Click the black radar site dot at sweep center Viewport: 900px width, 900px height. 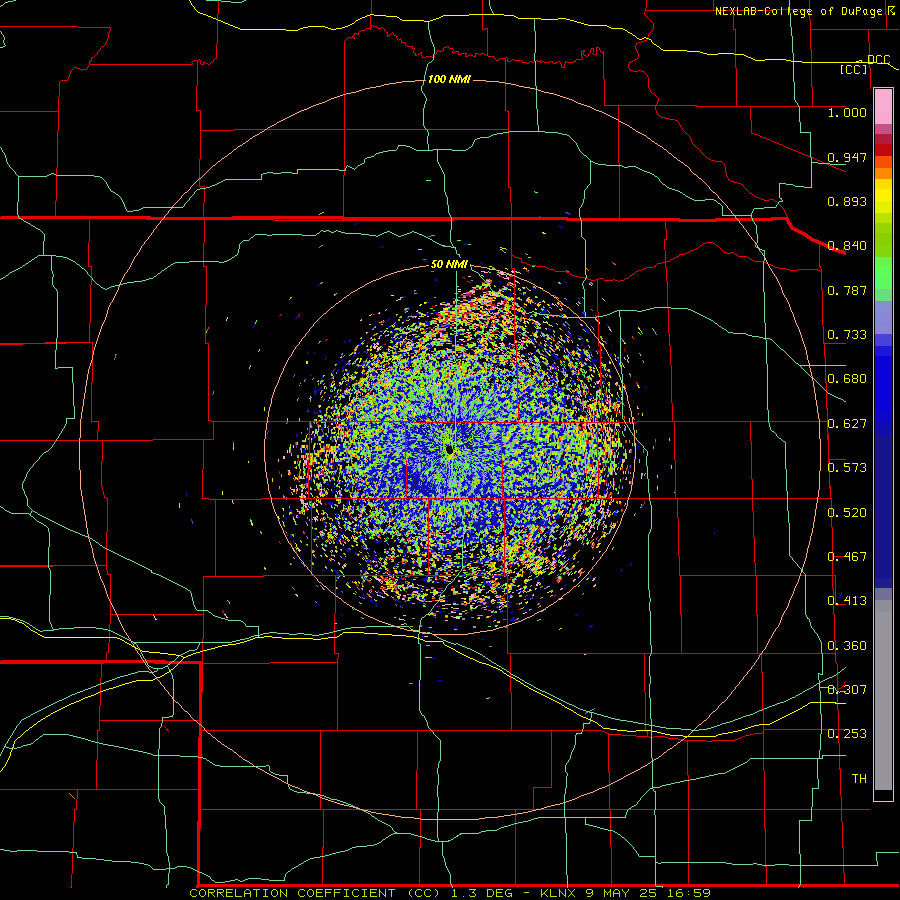coord(449,450)
